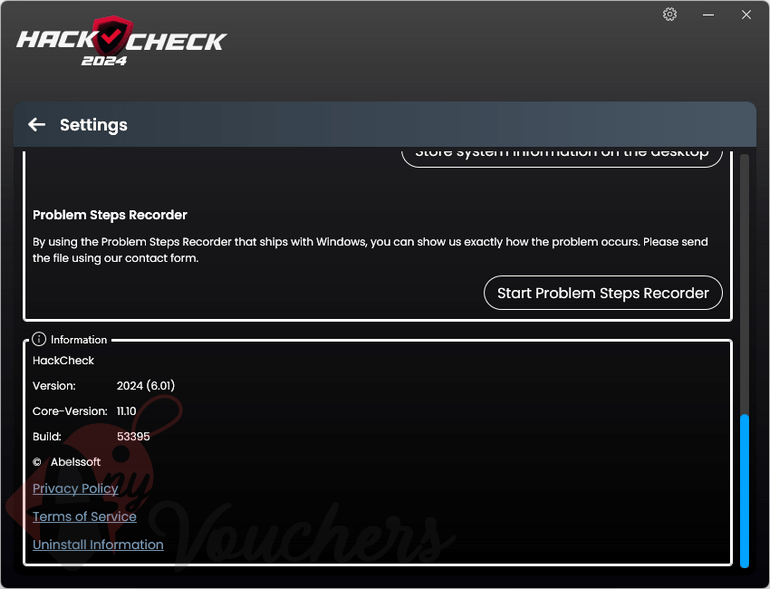Click the version value '2024 (6.01)'
Viewport: 770px width, 589px height.
(145, 386)
